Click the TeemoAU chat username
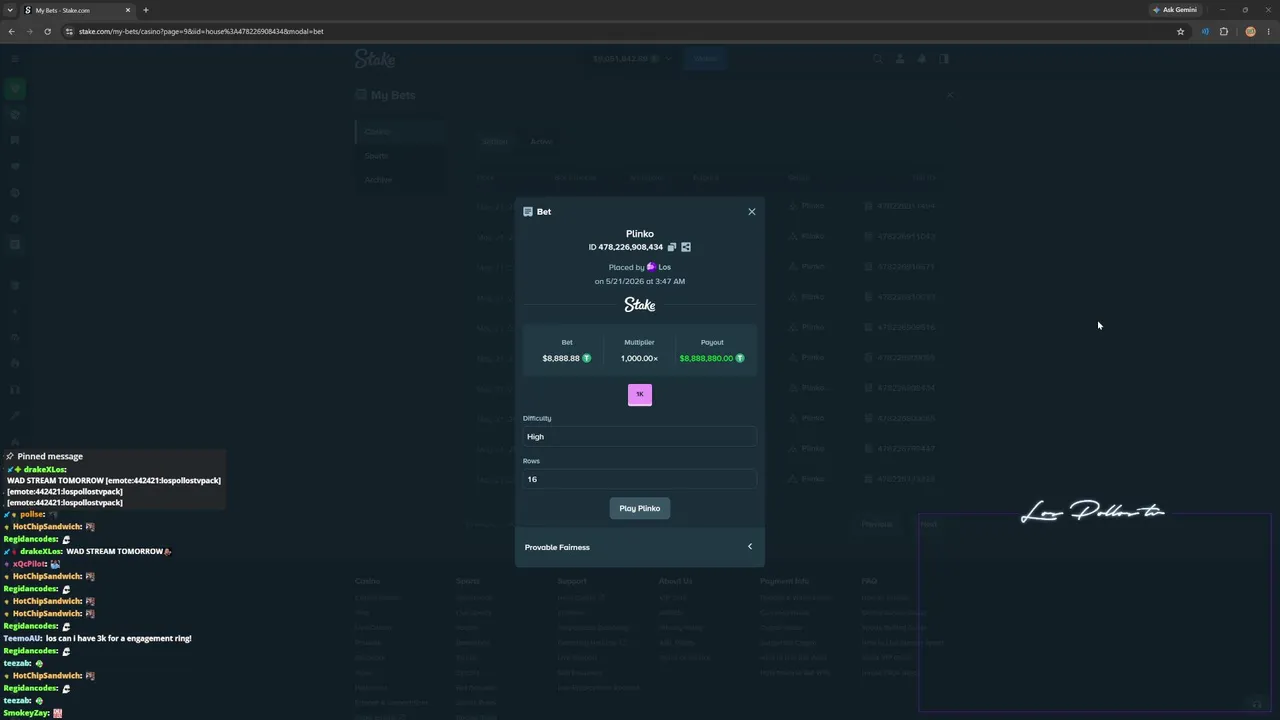 22,638
